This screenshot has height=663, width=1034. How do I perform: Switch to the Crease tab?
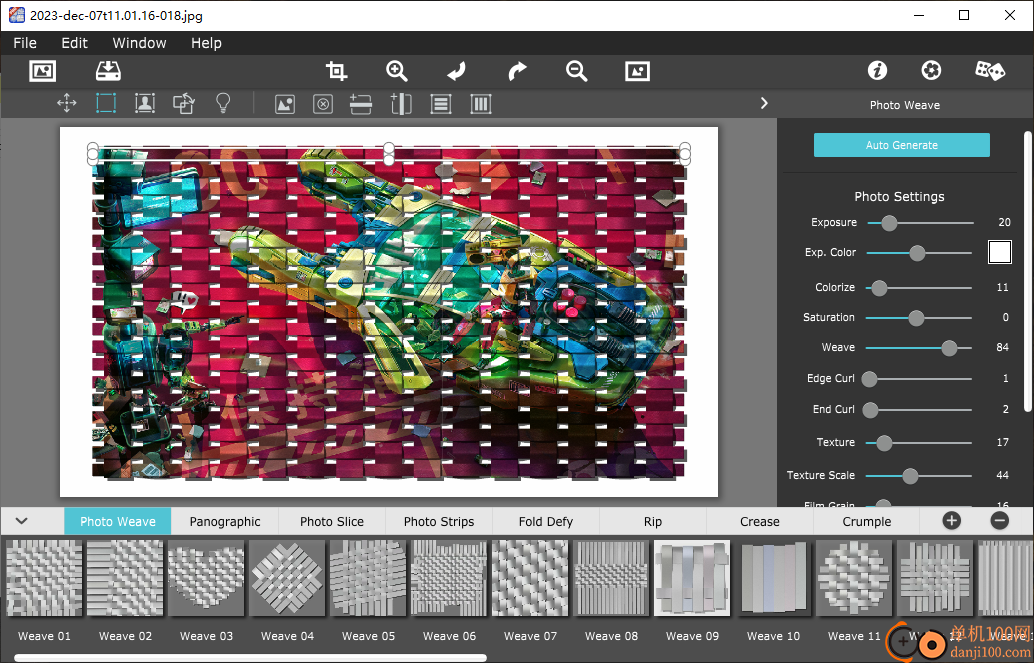760,521
